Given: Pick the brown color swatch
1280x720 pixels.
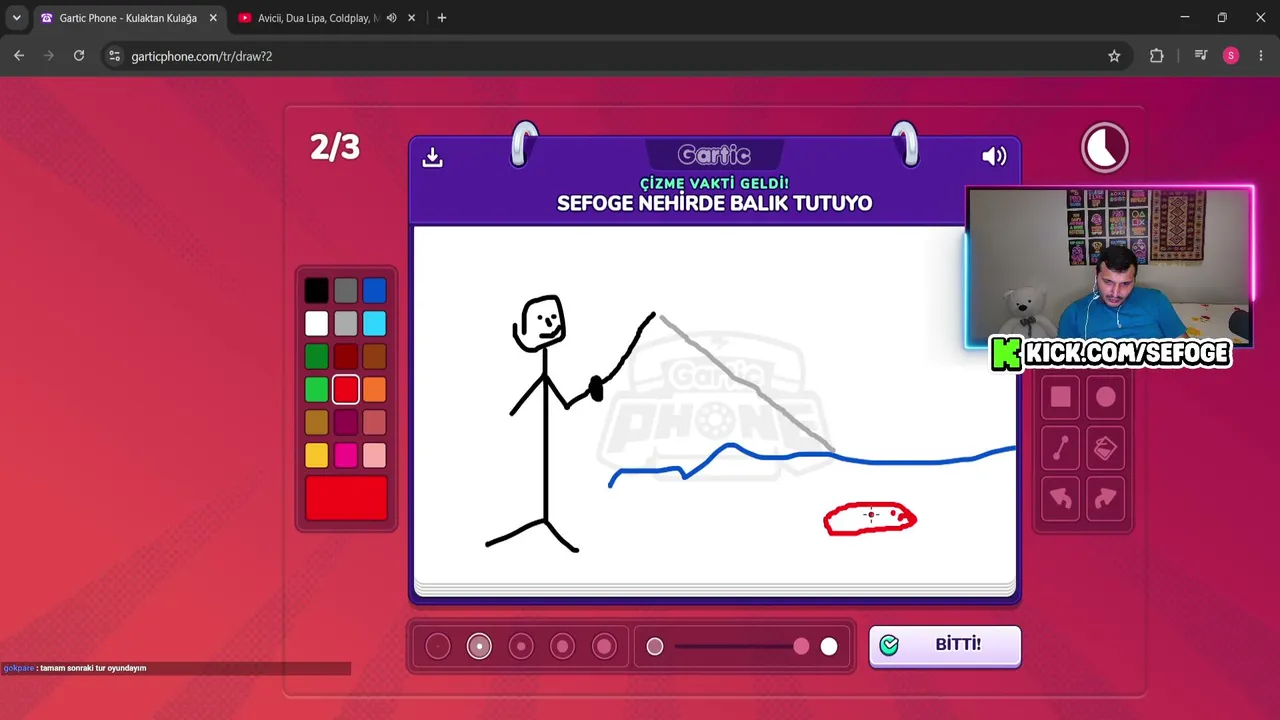Looking at the screenshot, I should click(x=374, y=356).
